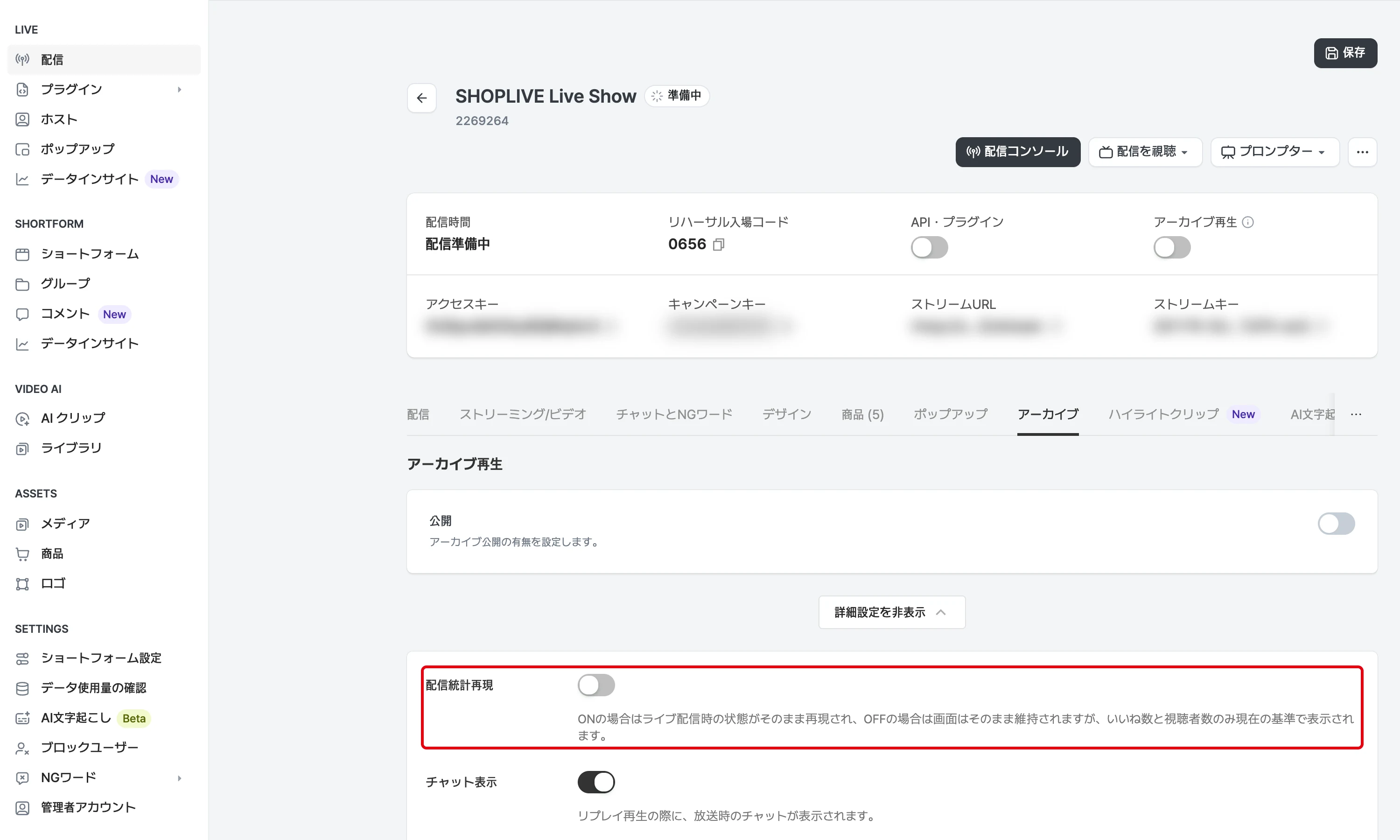Open 配信 in the LIVE sidebar
The height and width of the screenshot is (840, 1400).
[104, 59]
